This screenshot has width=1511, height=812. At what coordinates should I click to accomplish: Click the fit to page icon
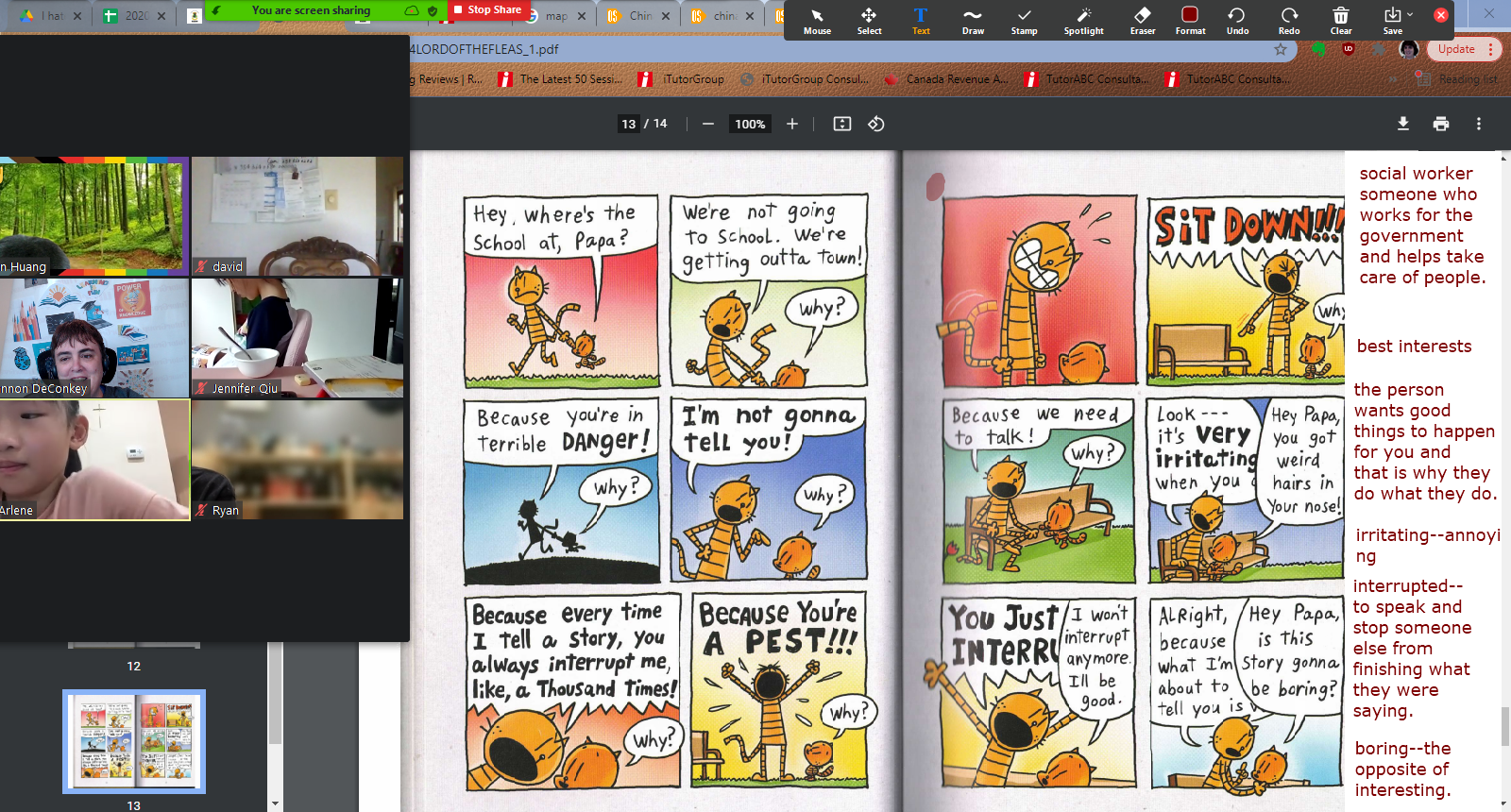pos(842,124)
